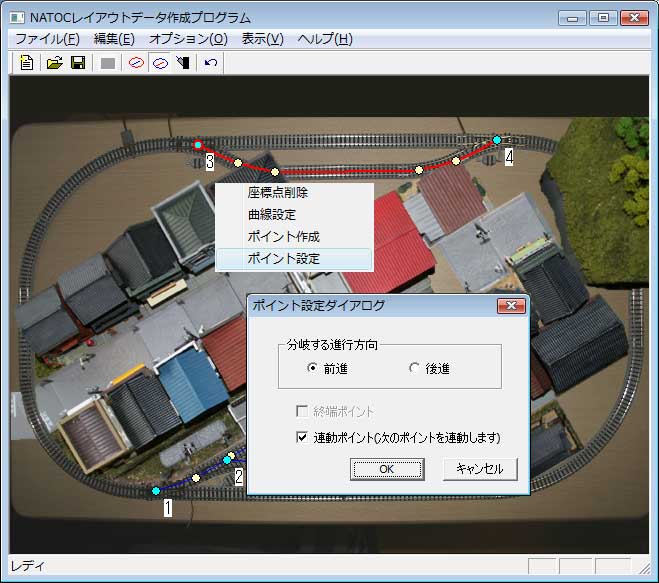The image size is (659, 583).
Task: Click OK in the point settings dialog
Action: pos(387,469)
